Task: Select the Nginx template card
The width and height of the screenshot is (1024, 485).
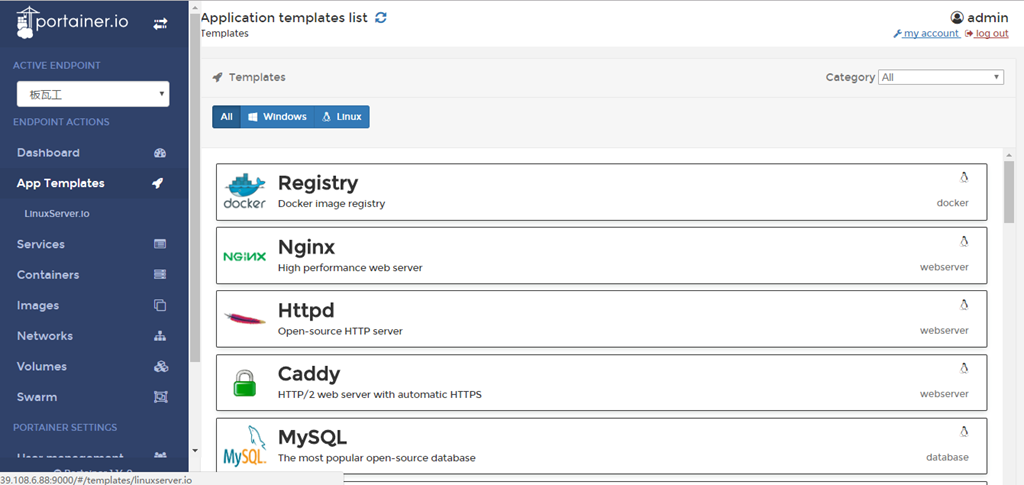Action: tap(601, 255)
